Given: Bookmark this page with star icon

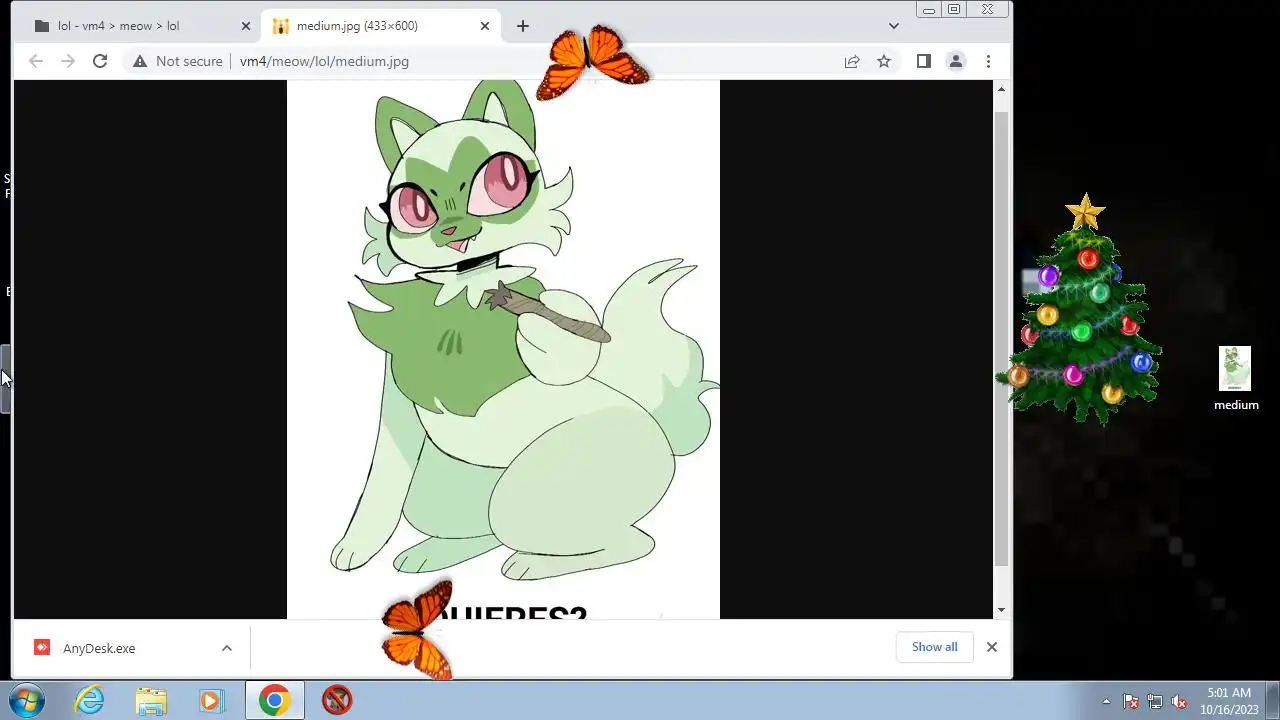Looking at the screenshot, I should pos(884,61).
